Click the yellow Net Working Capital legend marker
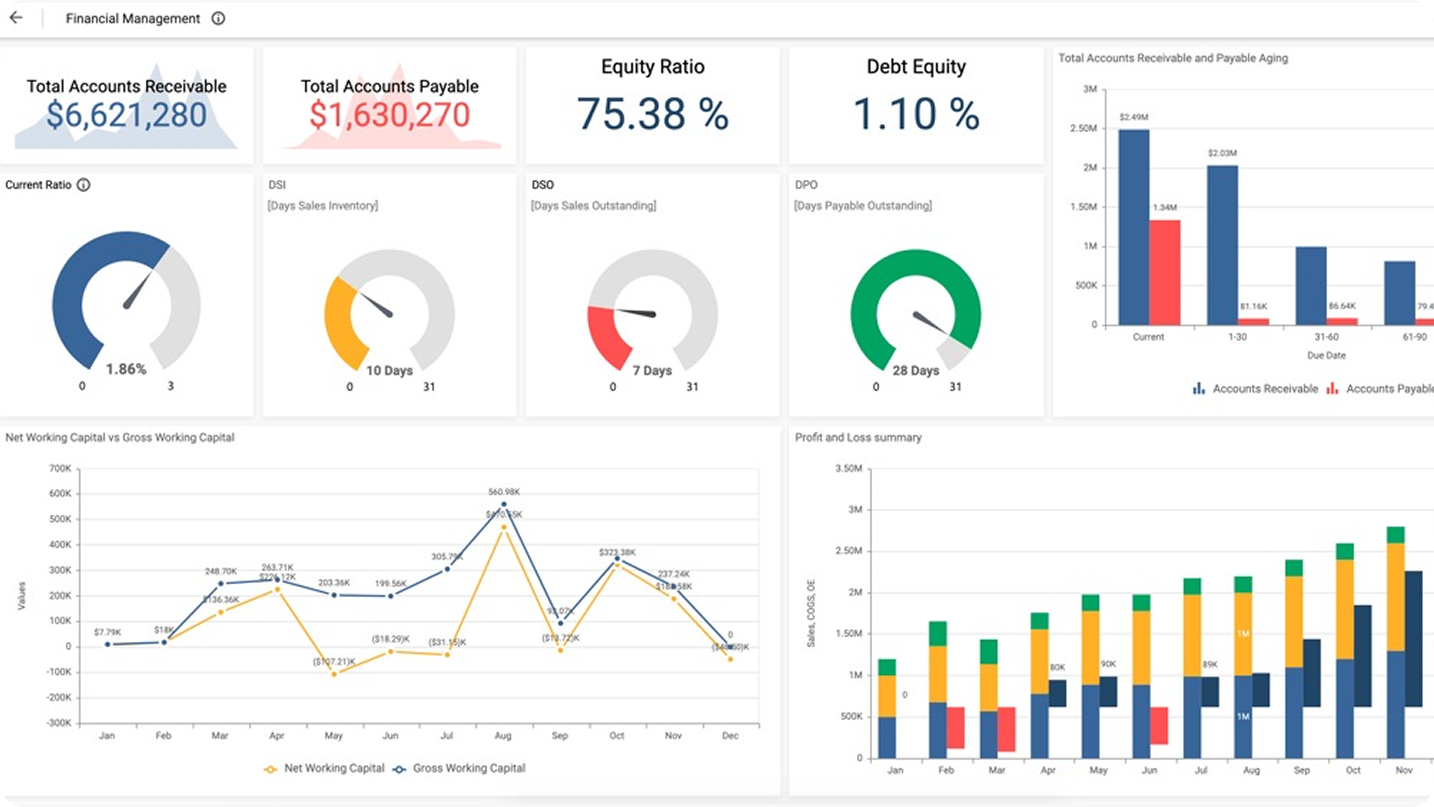Viewport: 1434px width, 807px height. tap(270, 769)
